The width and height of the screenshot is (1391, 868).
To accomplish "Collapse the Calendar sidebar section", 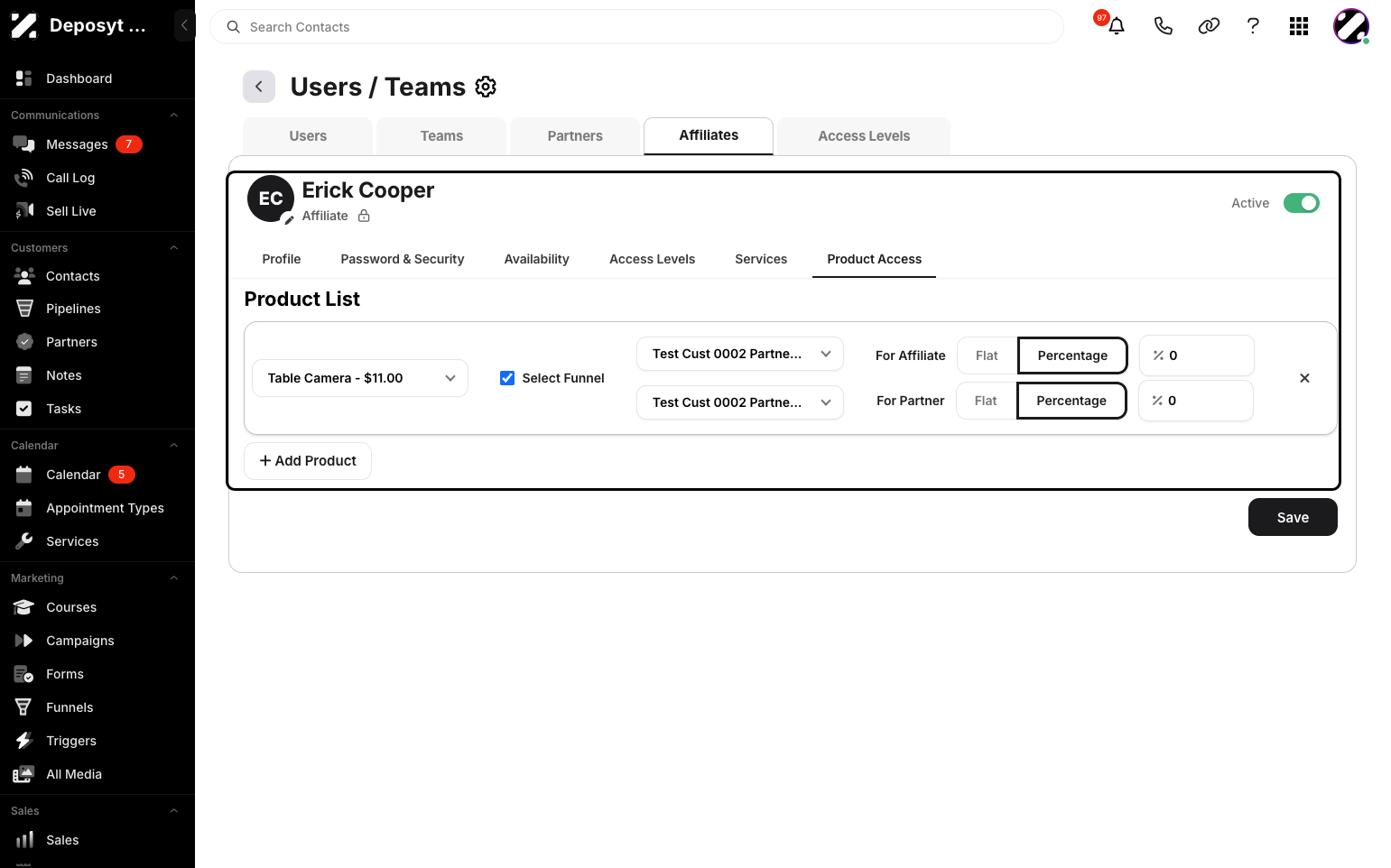I will coord(174,446).
